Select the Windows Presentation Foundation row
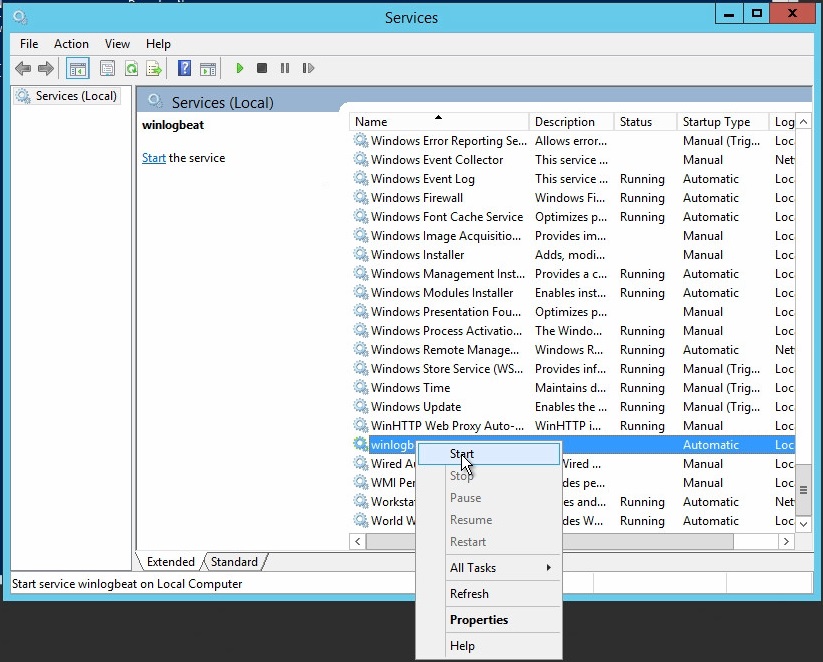Image resolution: width=823 pixels, height=662 pixels. click(572, 312)
